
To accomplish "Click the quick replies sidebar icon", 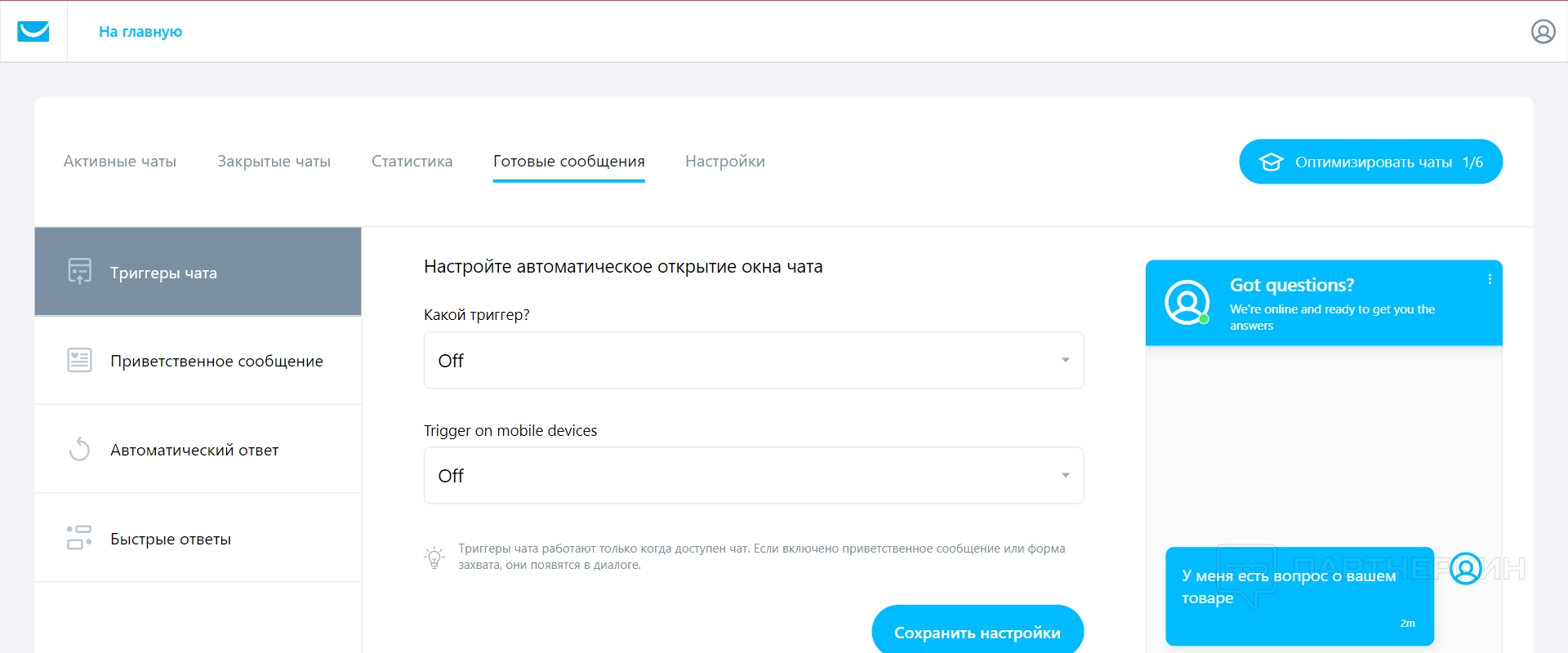I will tap(79, 538).
